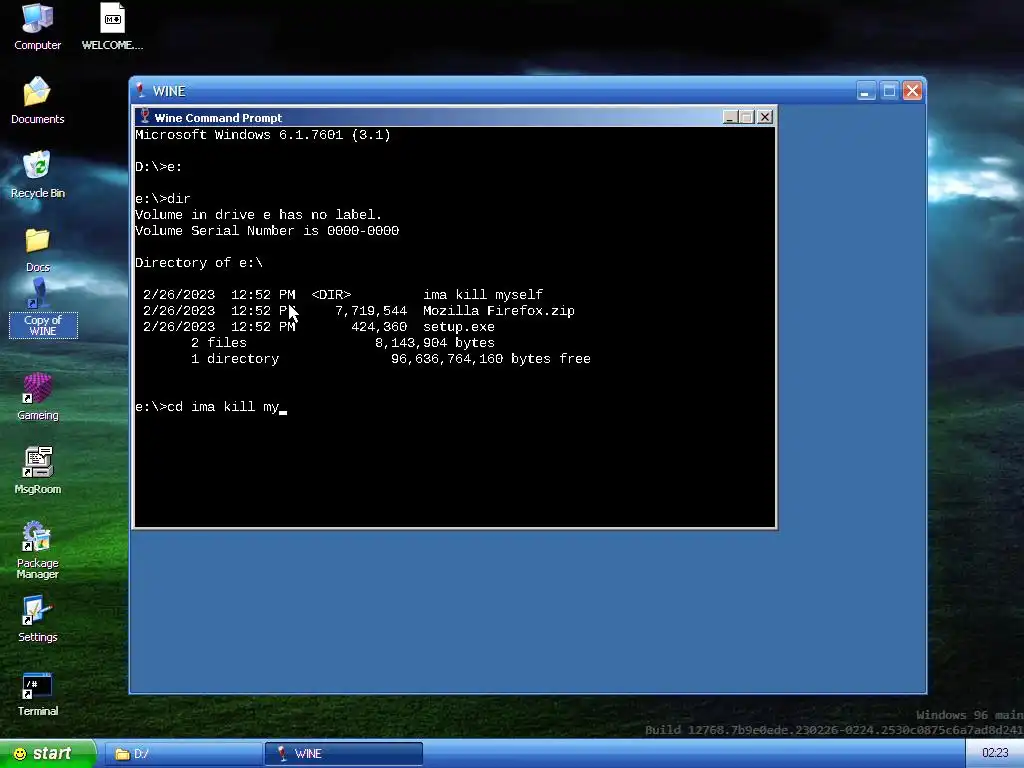Click the 'setup.exe' file name
1024x768 pixels.
pyautogui.click(x=458, y=327)
